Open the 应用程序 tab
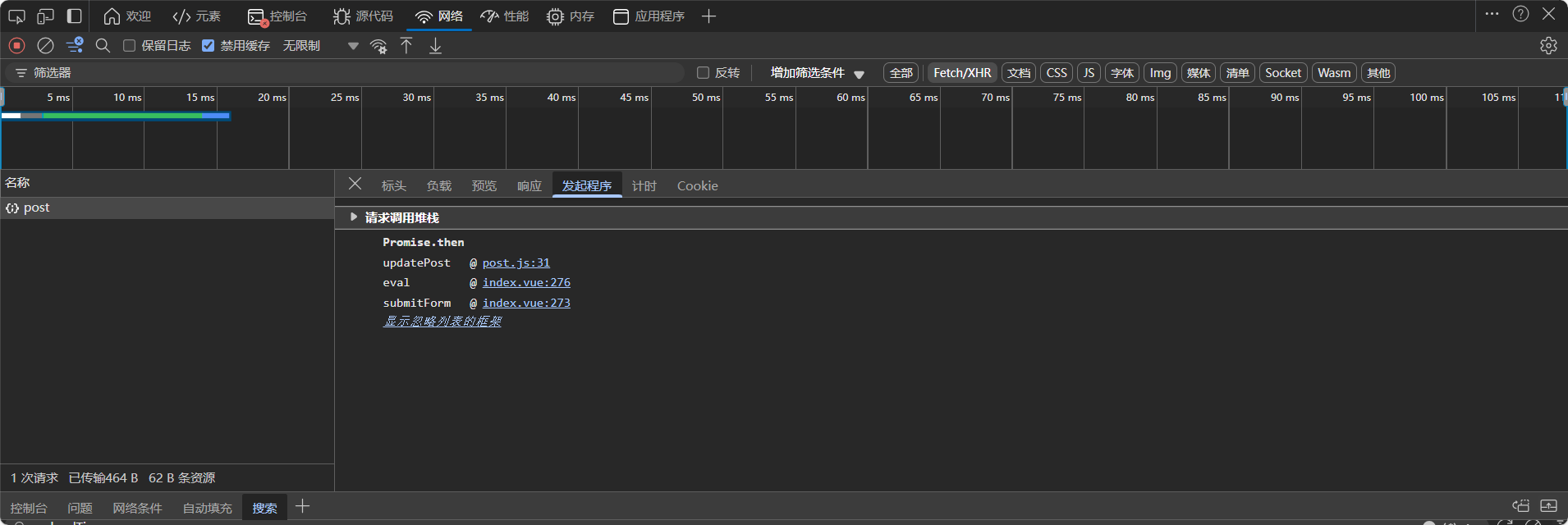This screenshot has height=525, width=1568. [649, 16]
